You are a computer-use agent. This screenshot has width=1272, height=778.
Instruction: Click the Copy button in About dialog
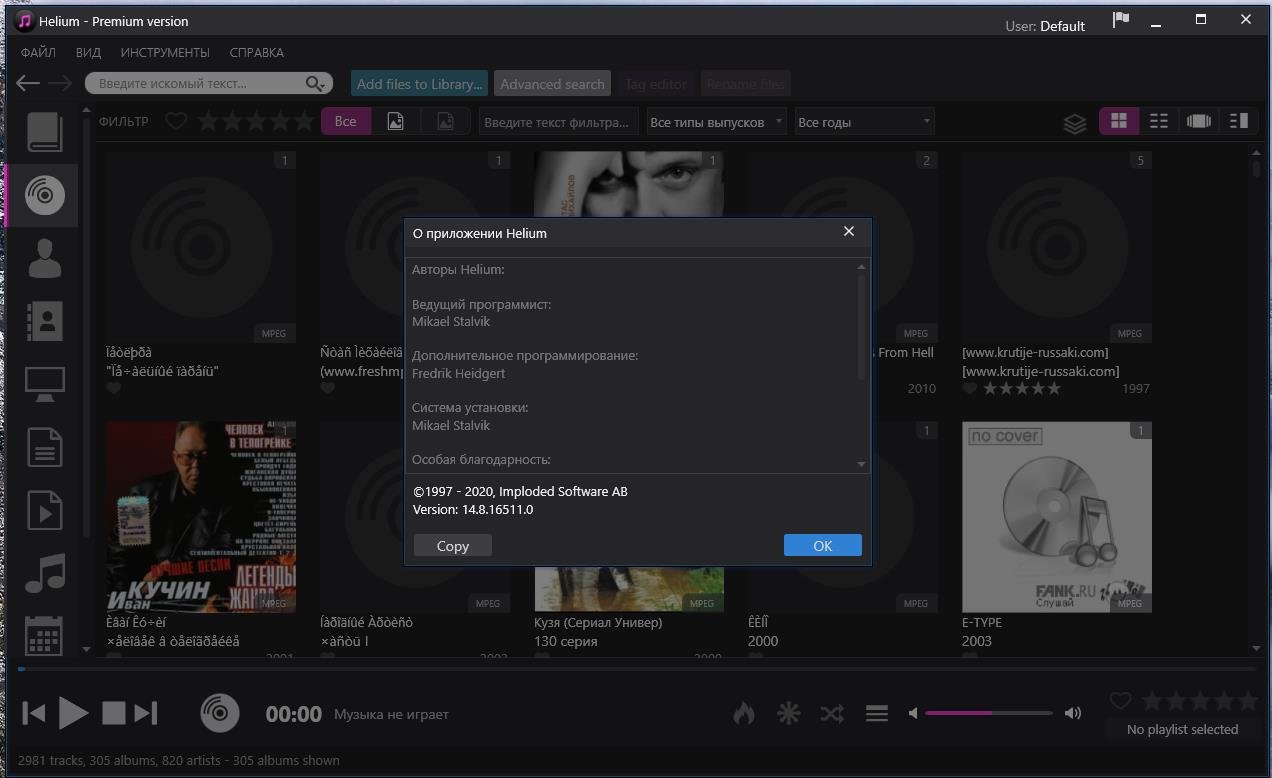[x=453, y=545]
